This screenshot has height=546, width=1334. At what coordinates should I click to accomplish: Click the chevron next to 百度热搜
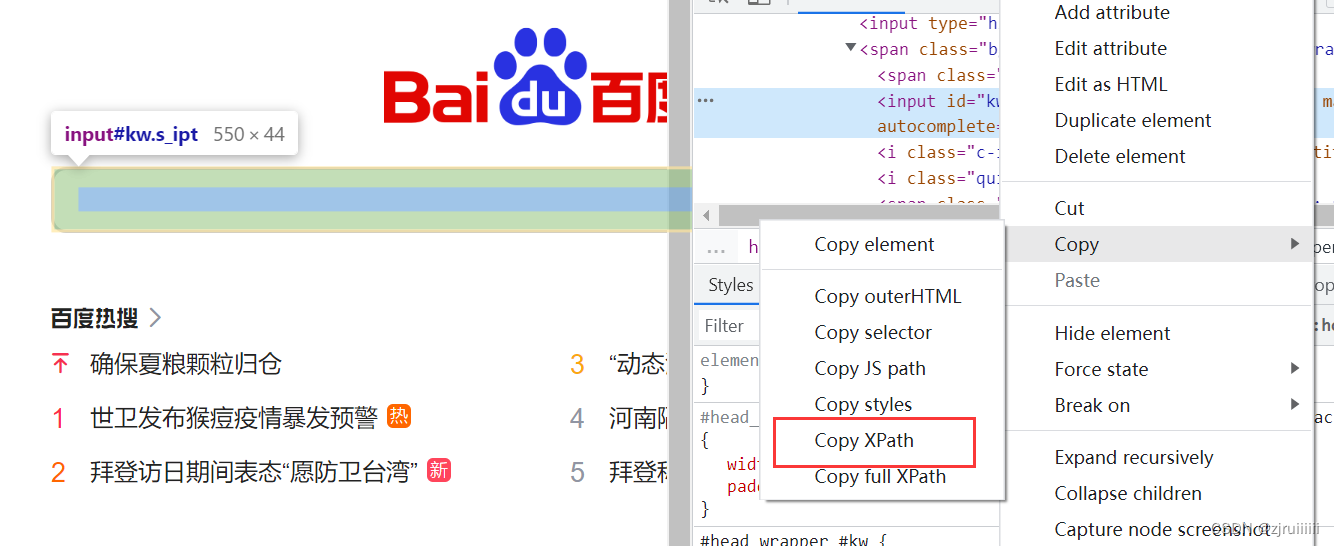click(155, 318)
